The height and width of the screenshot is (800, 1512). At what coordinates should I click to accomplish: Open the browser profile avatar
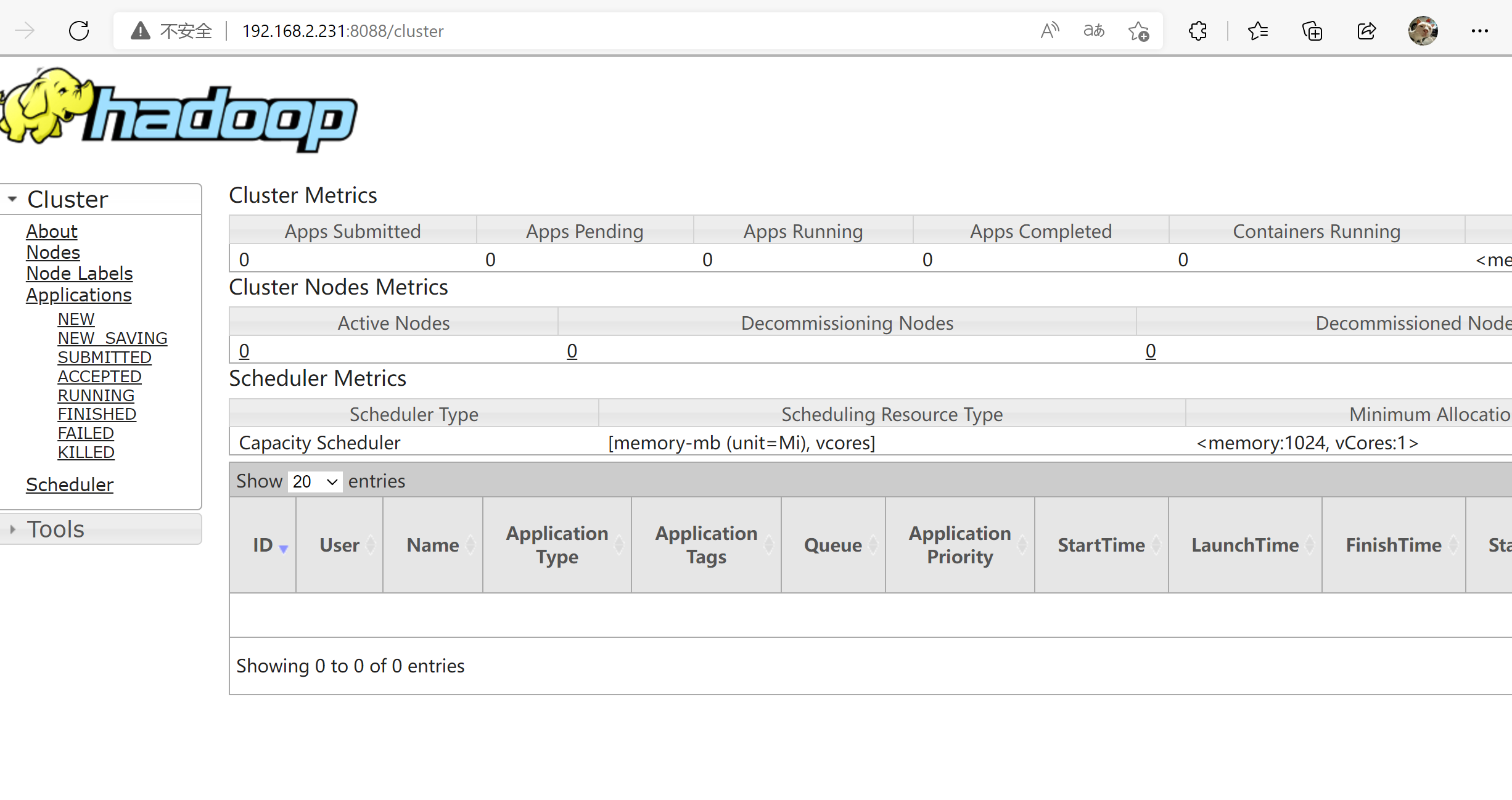pyautogui.click(x=1423, y=31)
